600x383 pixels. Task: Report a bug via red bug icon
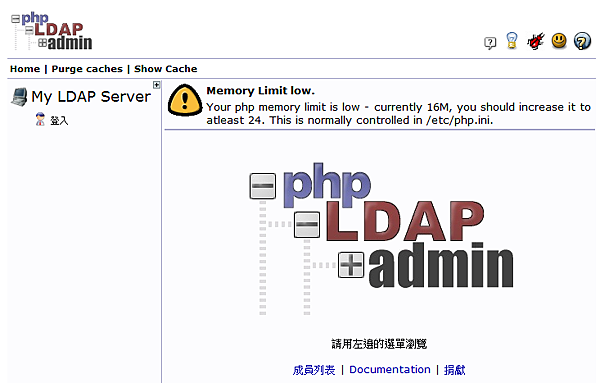535,41
